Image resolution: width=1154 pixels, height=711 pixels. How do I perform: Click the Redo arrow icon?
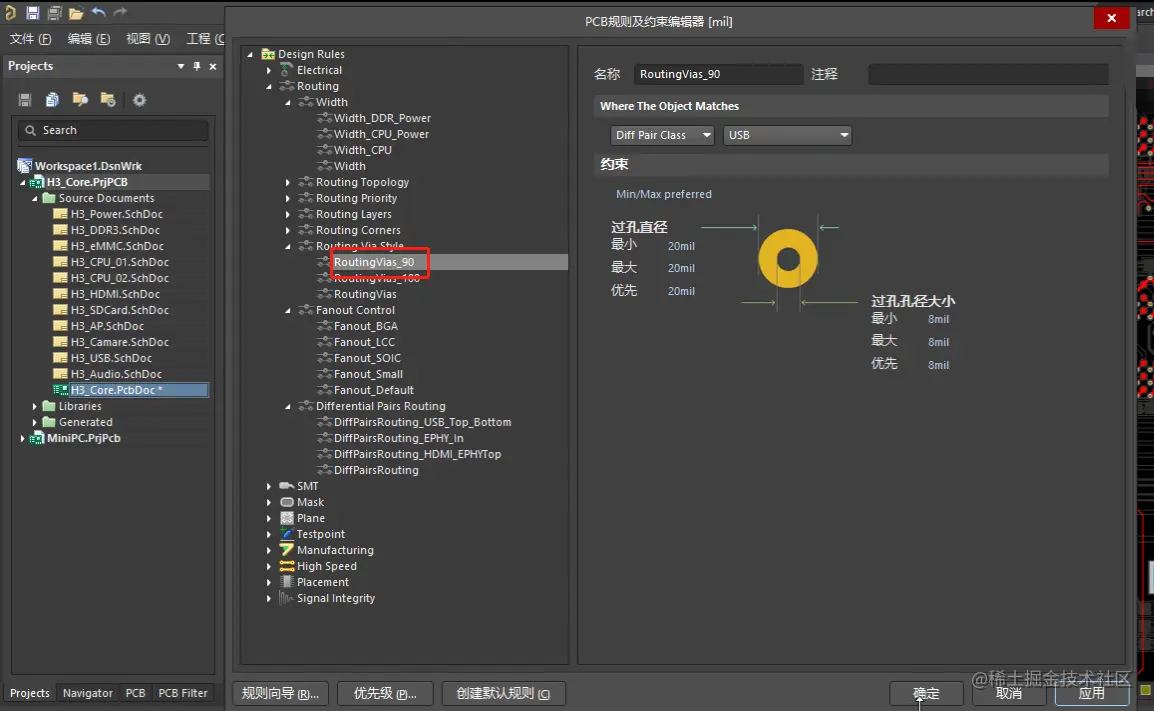(x=120, y=12)
